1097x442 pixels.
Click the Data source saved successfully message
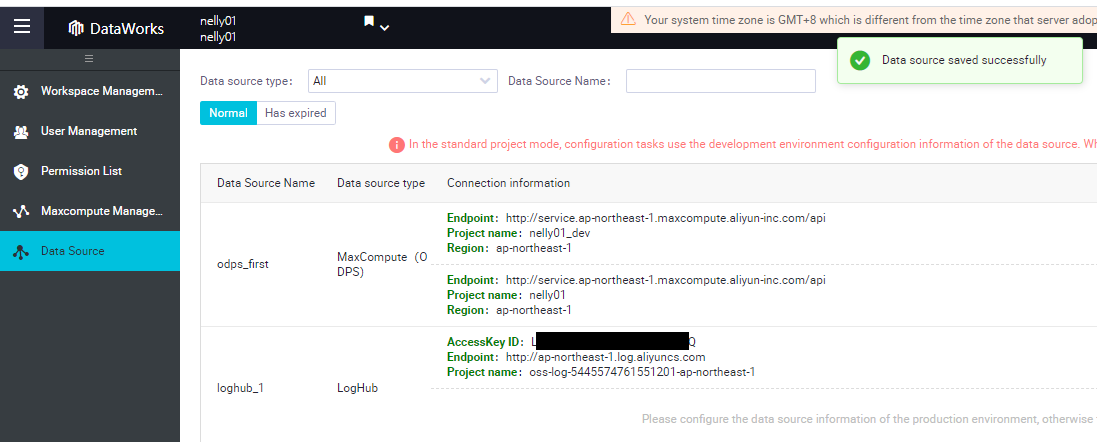coord(964,60)
